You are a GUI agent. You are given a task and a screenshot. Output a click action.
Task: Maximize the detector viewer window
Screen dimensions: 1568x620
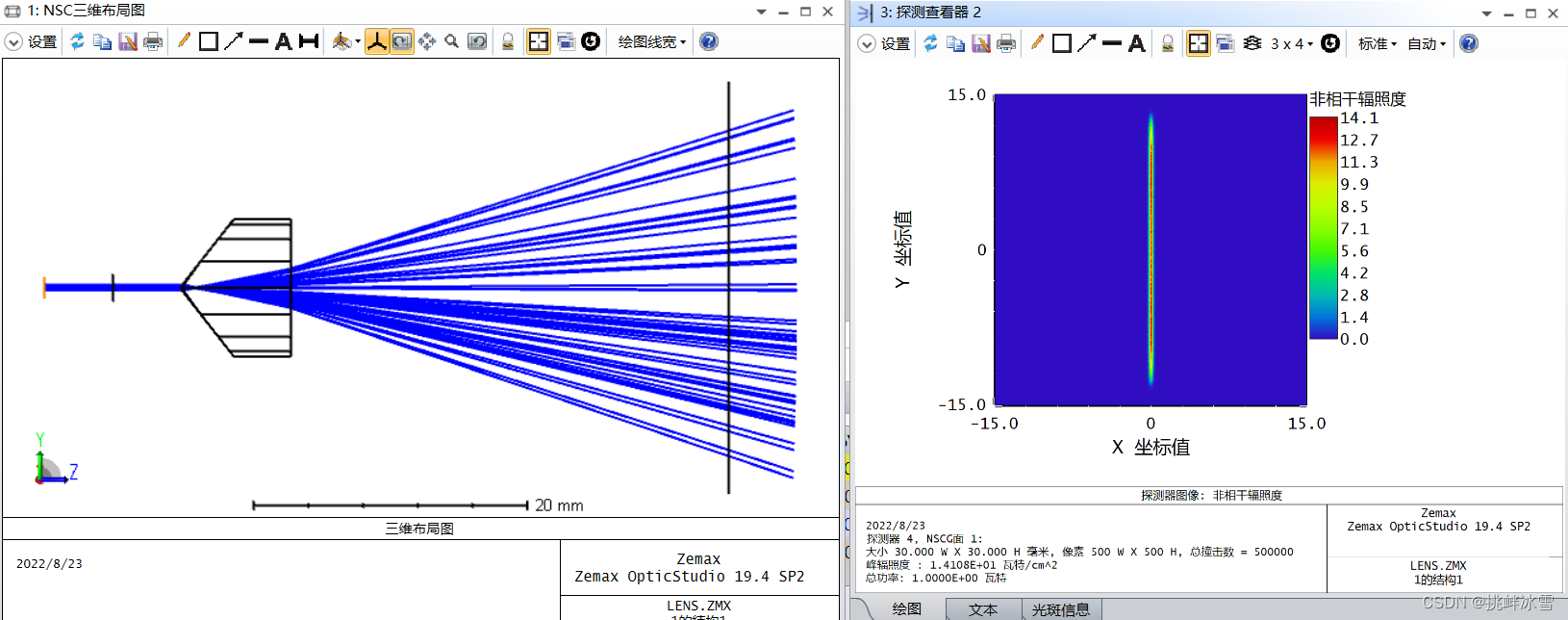[1530, 13]
